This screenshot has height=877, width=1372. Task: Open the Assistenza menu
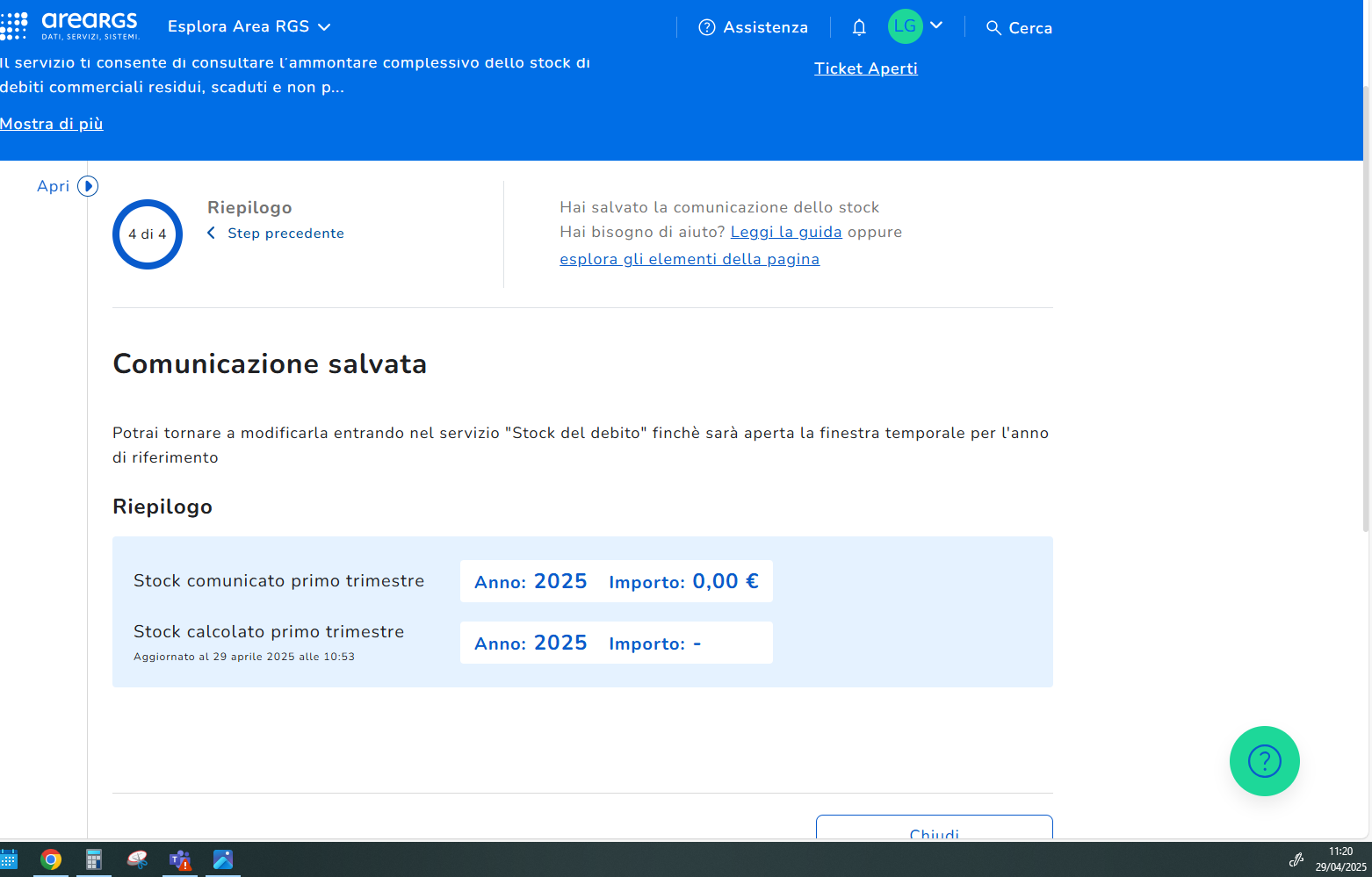(753, 27)
